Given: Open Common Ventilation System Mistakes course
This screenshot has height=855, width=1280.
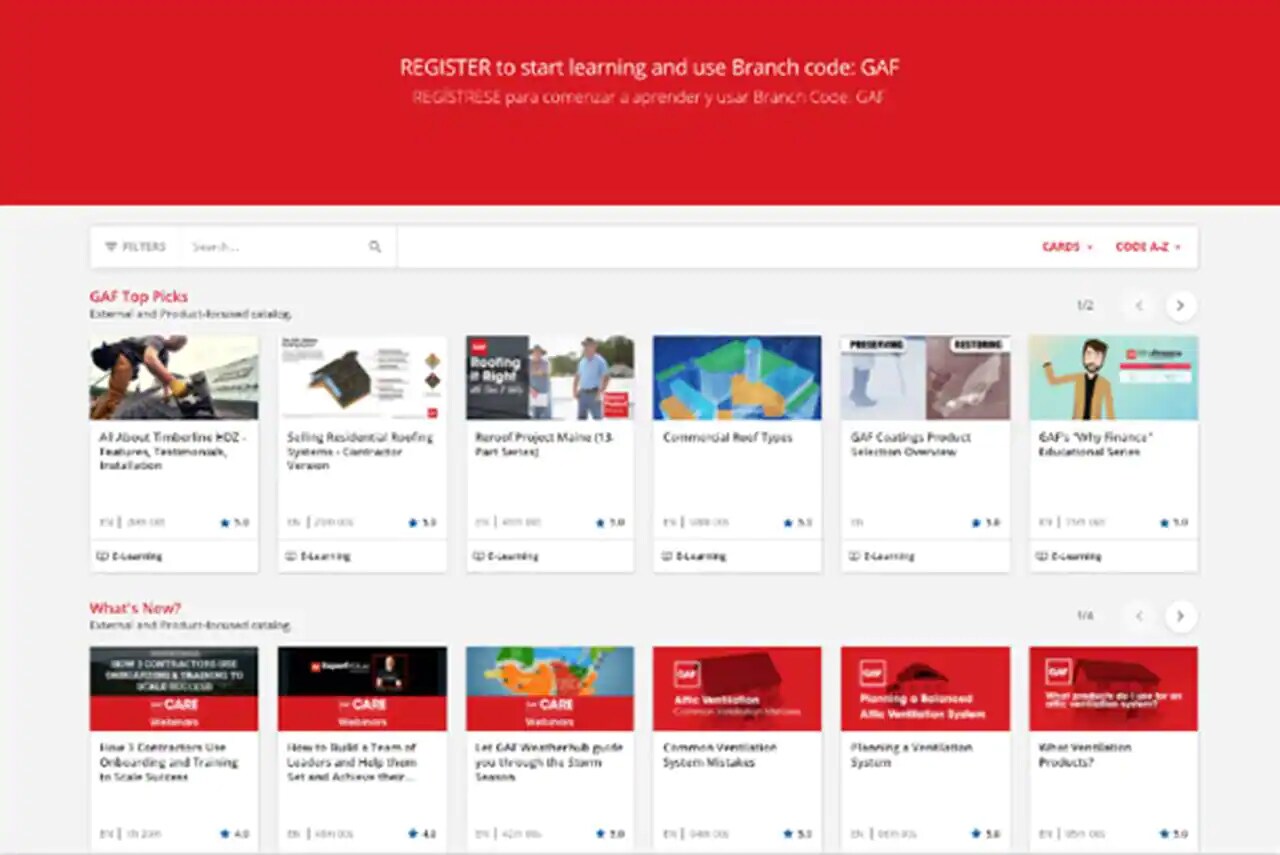Looking at the screenshot, I should coord(717,754).
